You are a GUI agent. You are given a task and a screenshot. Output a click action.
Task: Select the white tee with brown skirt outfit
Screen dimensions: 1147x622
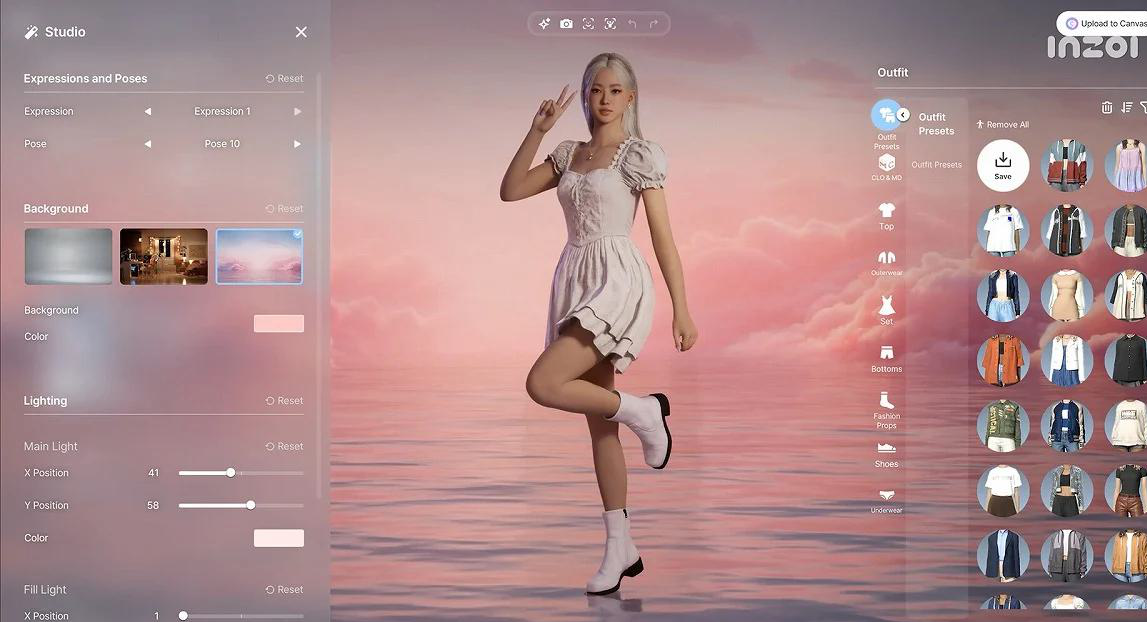(x=1003, y=490)
